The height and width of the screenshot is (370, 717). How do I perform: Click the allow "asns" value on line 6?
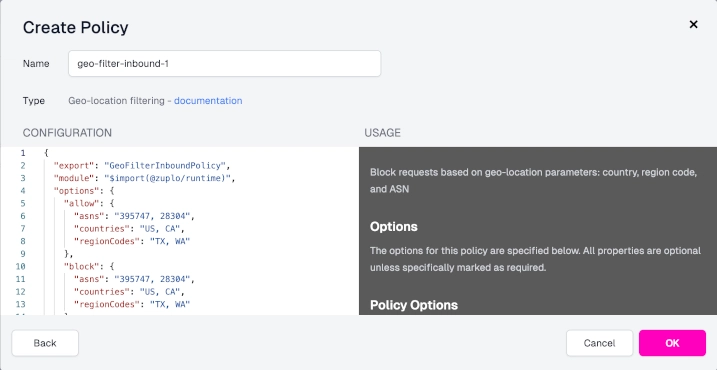point(155,216)
